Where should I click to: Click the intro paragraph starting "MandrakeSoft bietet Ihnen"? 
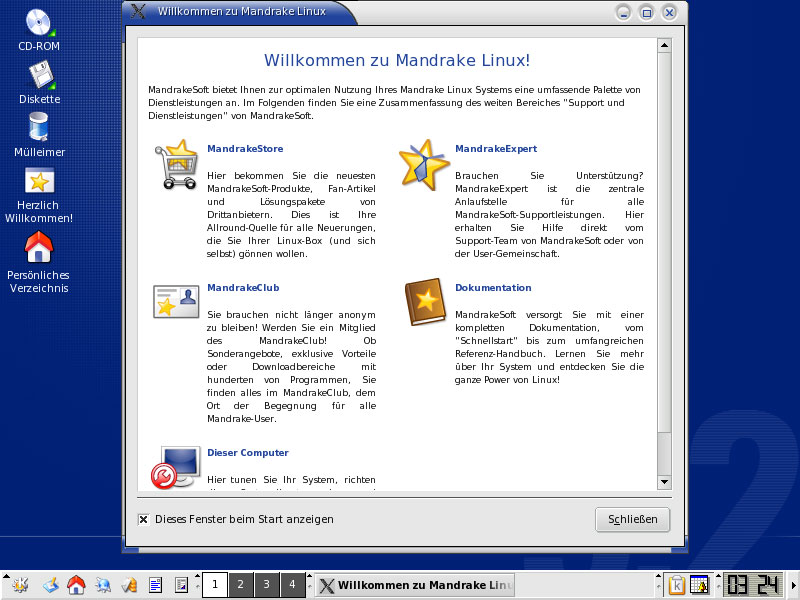coord(394,103)
